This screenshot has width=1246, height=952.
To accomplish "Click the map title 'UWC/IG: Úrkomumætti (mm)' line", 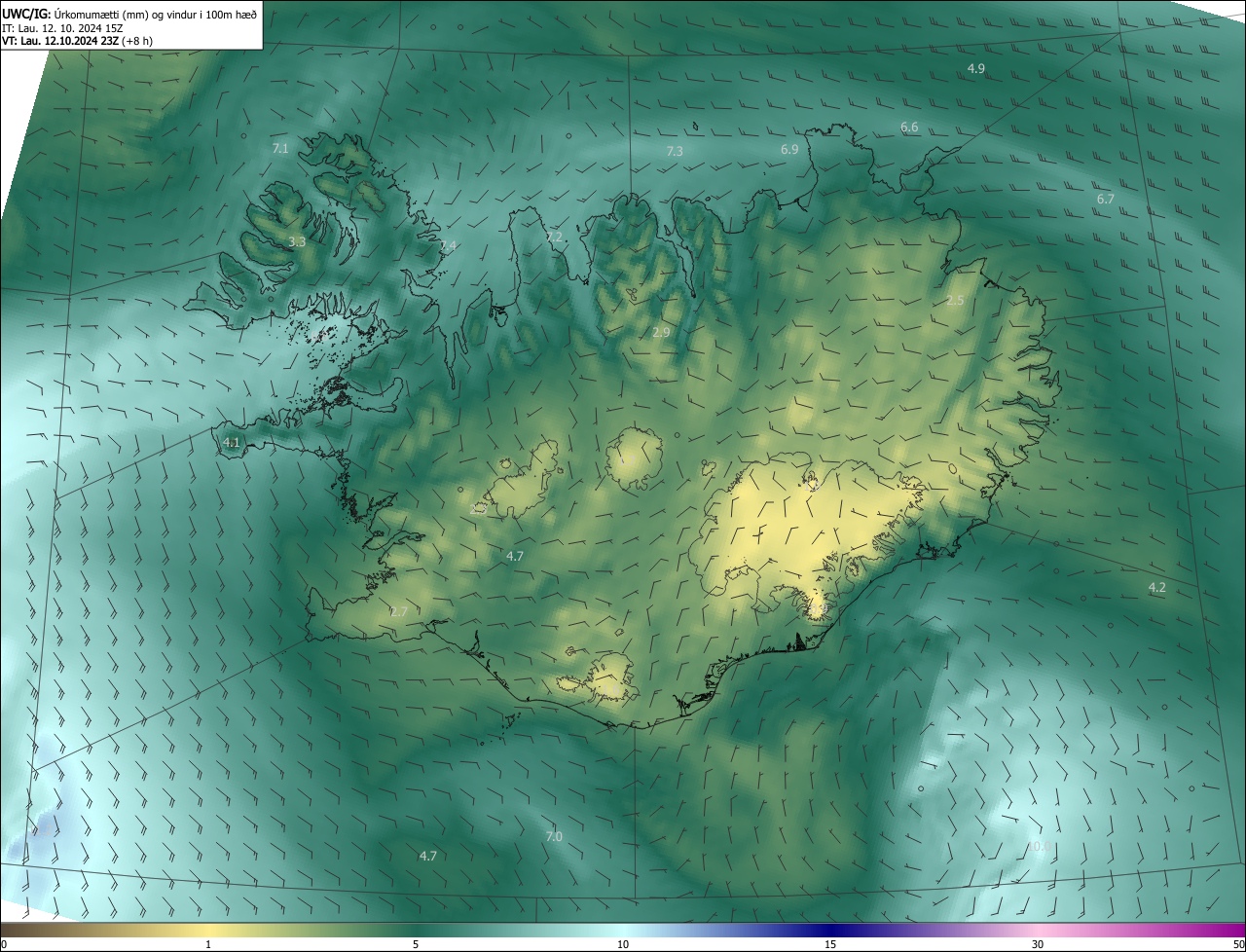I will click(131, 14).
